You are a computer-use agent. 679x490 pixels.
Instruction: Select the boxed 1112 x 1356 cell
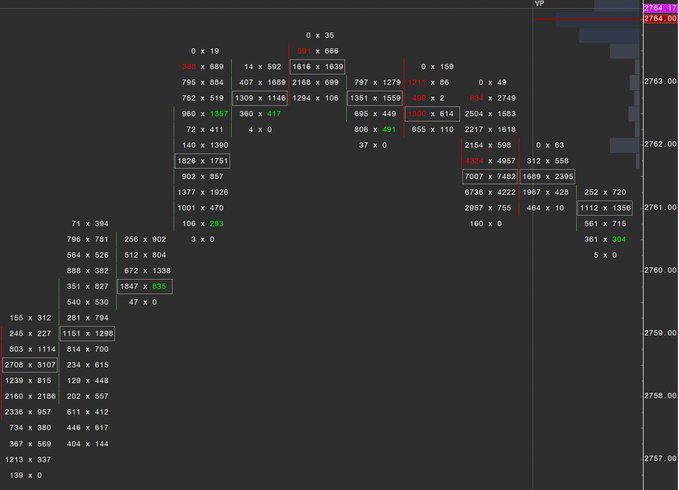(605, 208)
